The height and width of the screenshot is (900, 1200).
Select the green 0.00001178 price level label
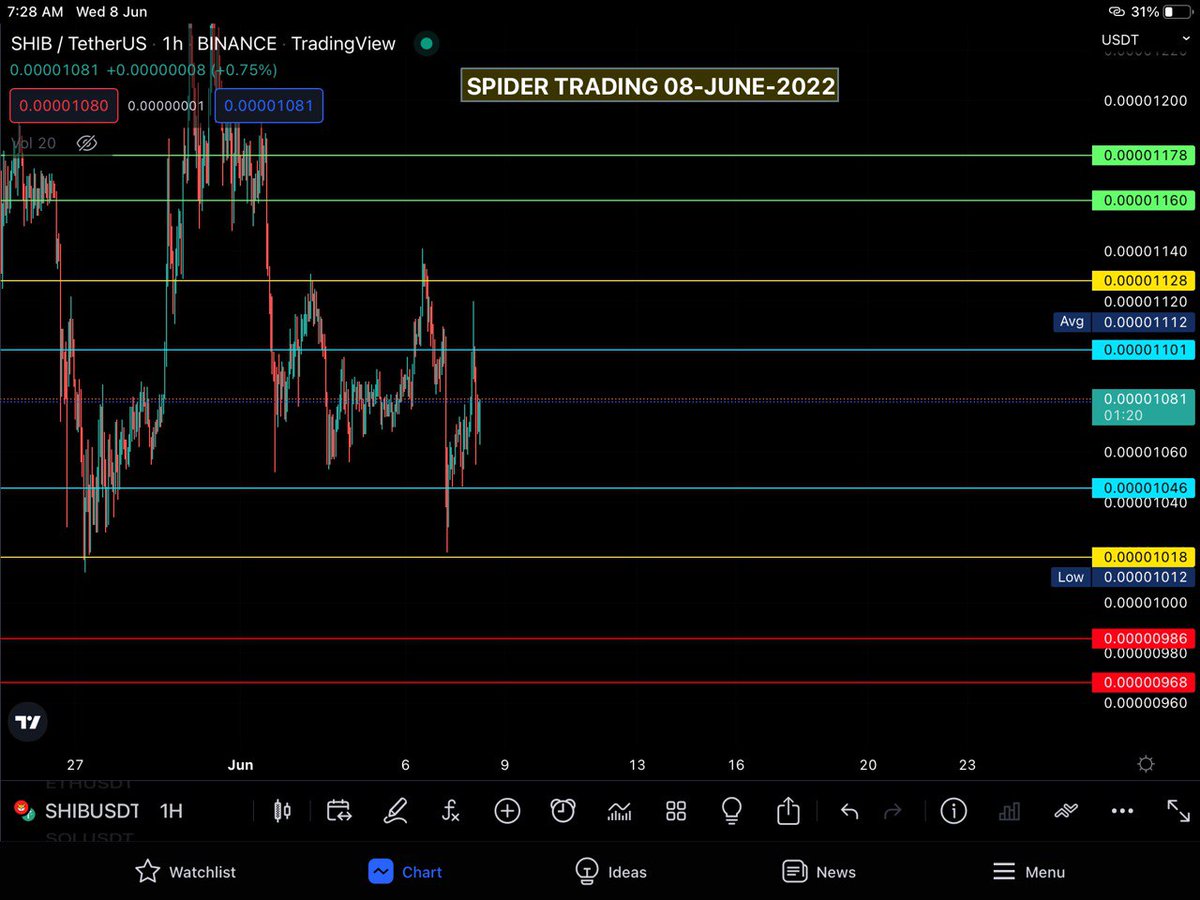coord(1143,155)
